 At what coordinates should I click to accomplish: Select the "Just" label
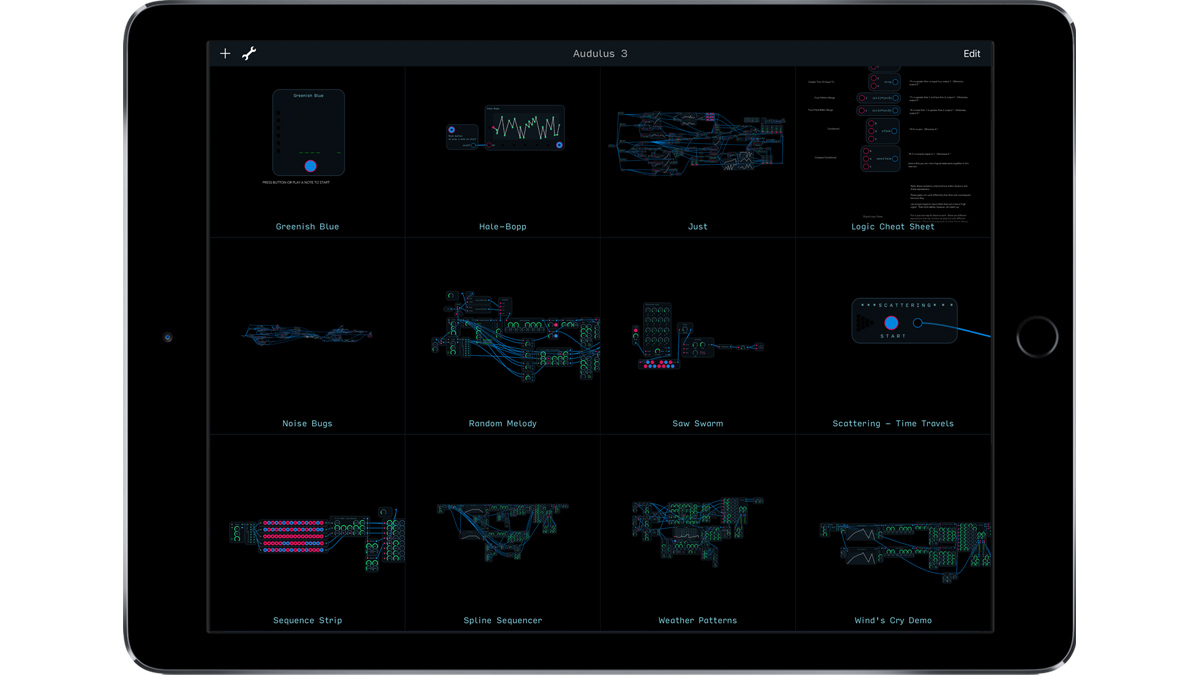[x=697, y=227]
